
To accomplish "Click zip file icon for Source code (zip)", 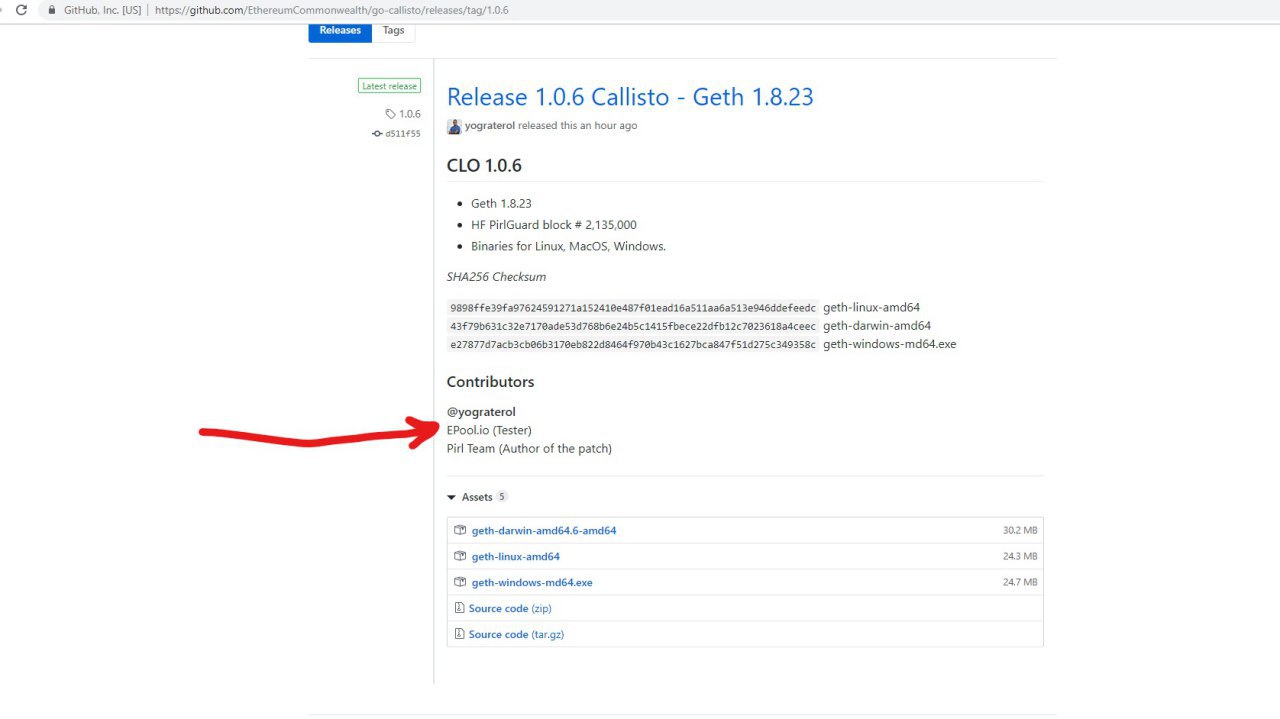I will pos(459,608).
